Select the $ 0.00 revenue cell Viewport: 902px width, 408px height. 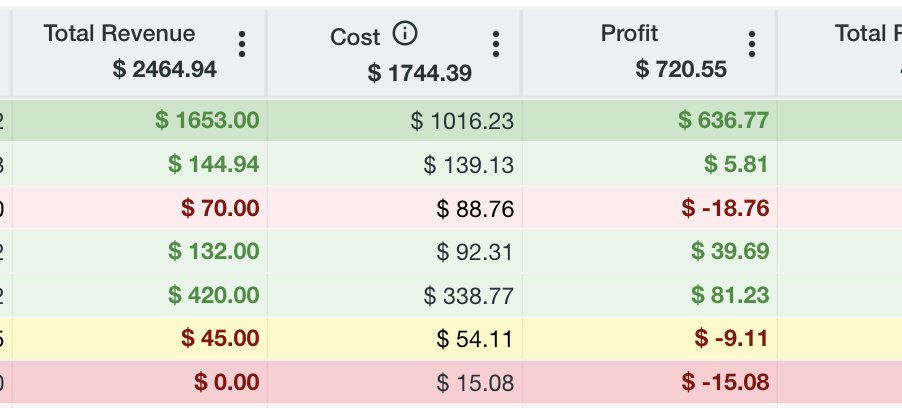139,382
